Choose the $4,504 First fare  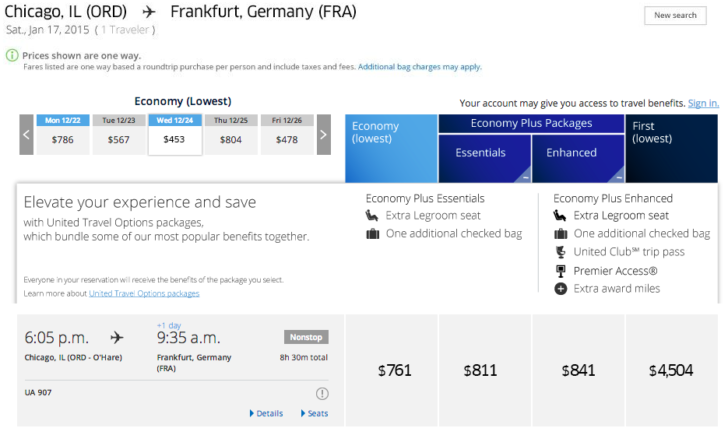671,370
